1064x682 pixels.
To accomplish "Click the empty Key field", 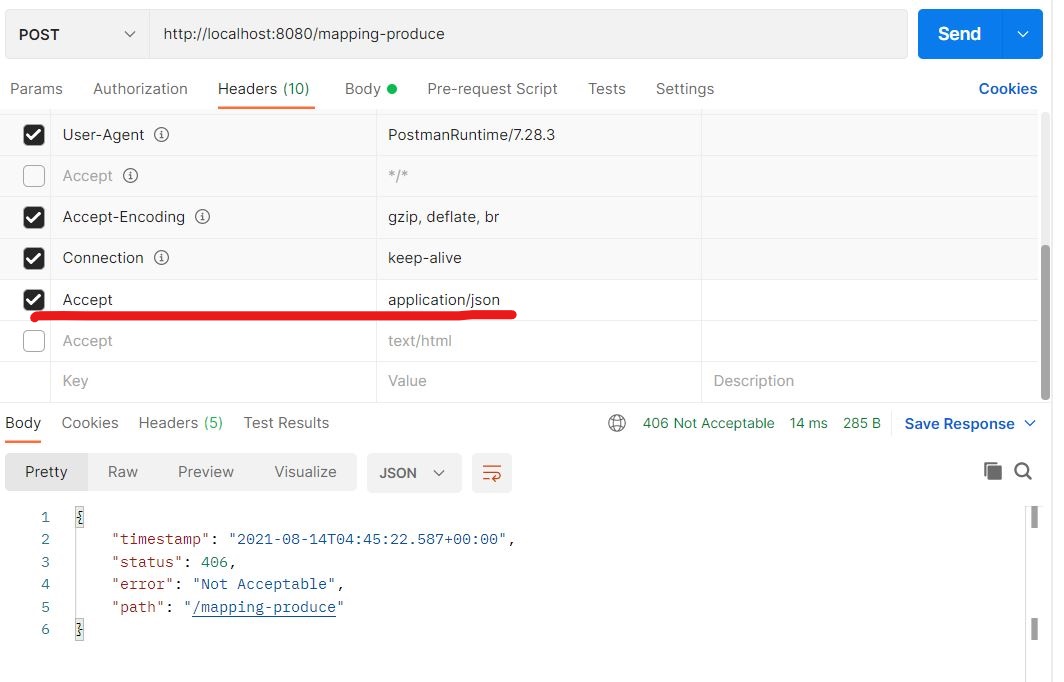I will tap(213, 381).
